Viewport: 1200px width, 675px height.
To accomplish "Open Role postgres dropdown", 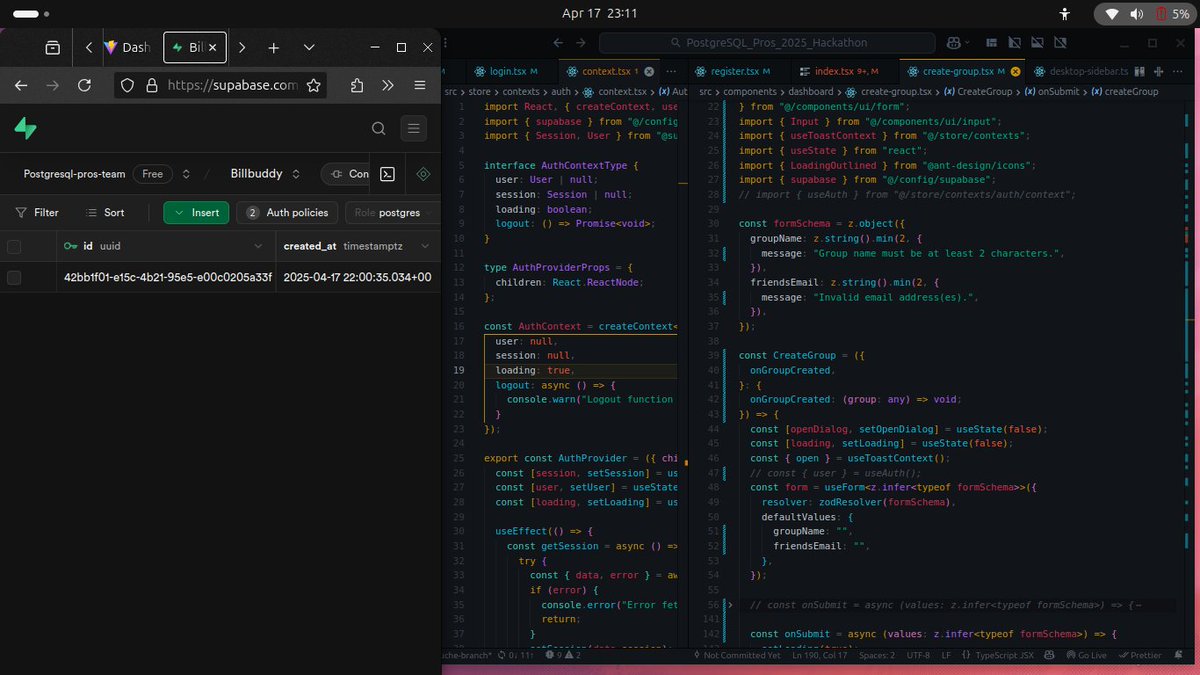I will 392,213.
